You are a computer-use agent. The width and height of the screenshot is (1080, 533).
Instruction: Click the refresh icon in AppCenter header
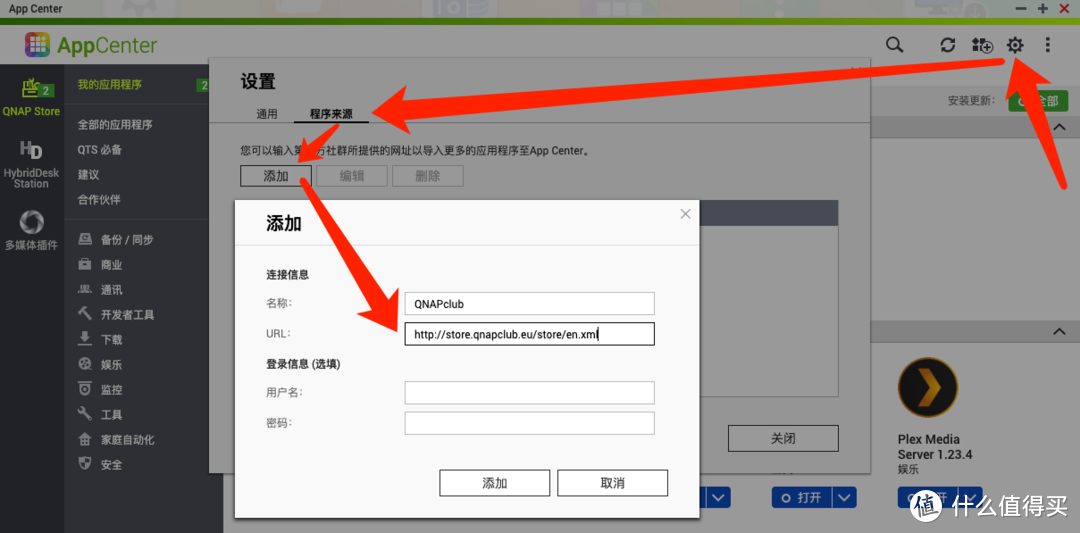pyautogui.click(x=948, y=45)
